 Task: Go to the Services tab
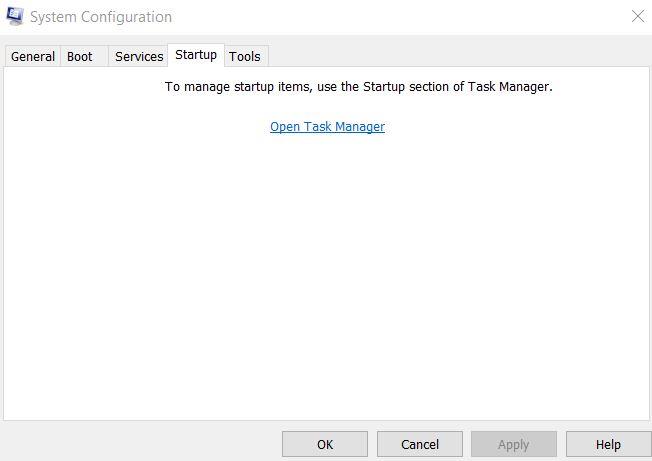click(139, 56)
